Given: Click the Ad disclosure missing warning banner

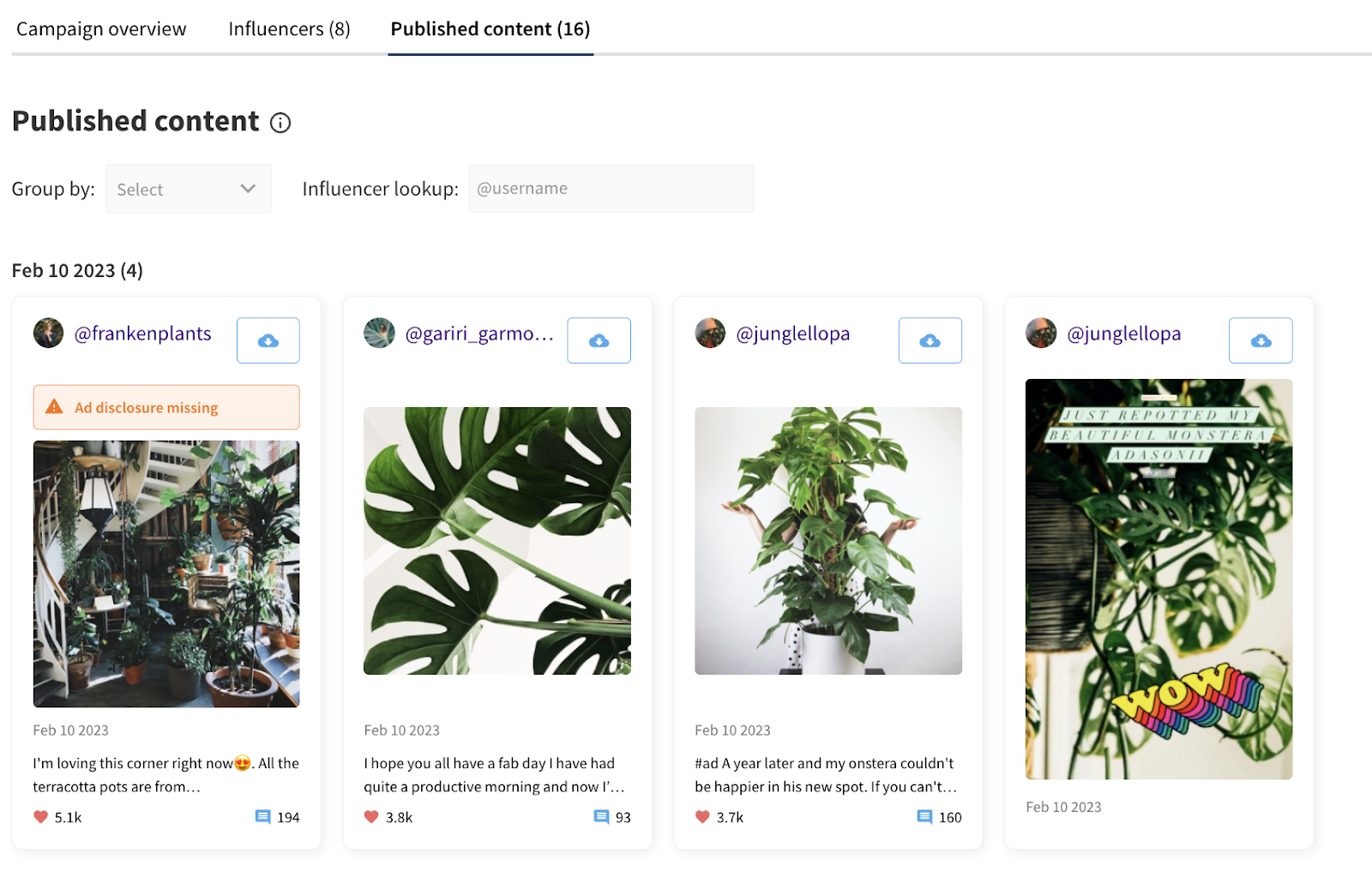Looking at the screenshot, I should point(166,407).
